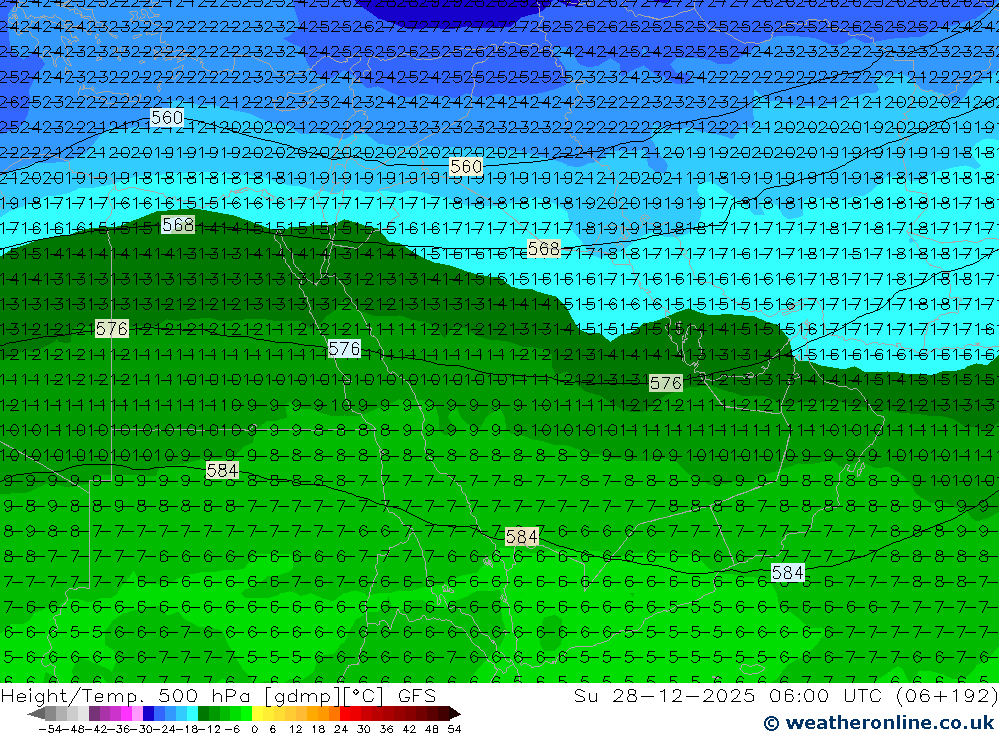The width and height of the screenshot is (1000, 733).
Task: Click the 560 contour label in the map center
Action: coord(466,167)
